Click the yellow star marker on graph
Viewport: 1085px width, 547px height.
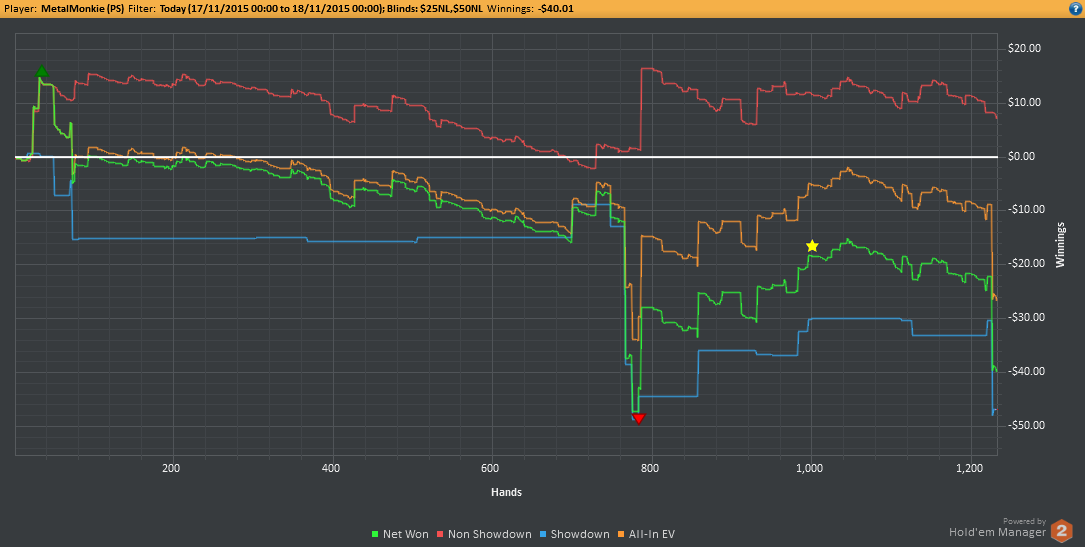pos(812,246)
